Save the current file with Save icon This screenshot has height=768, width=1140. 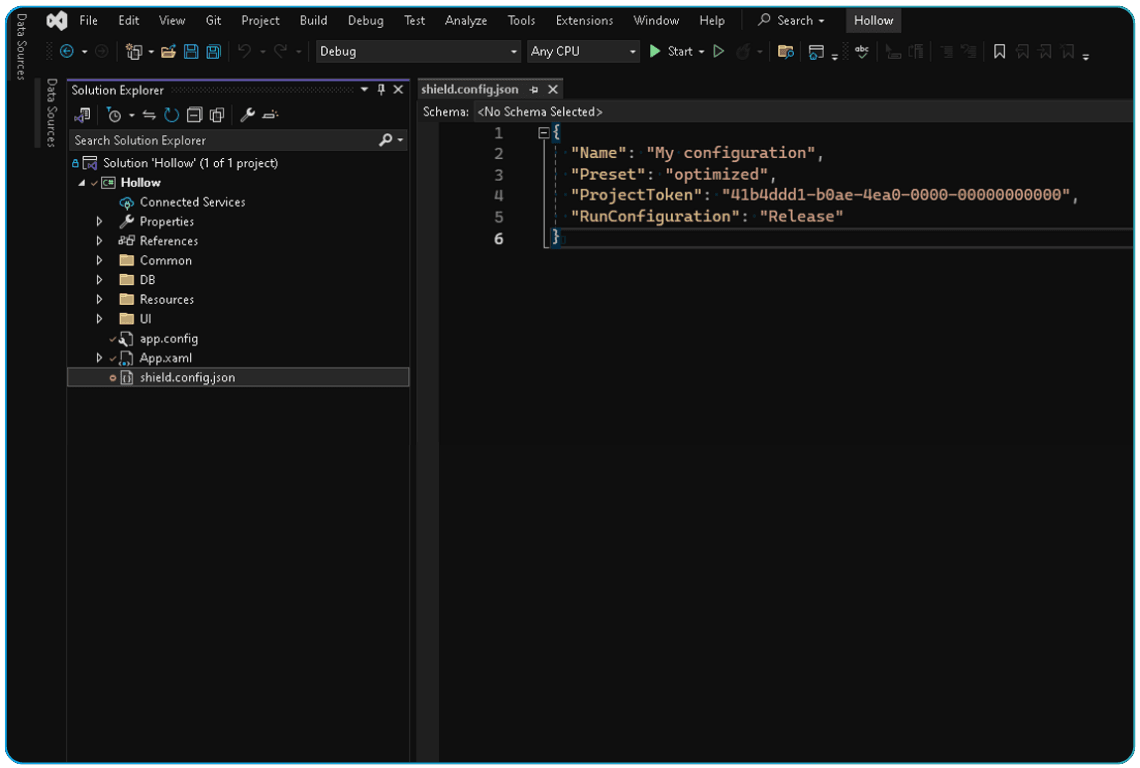click(x=191, y=51)
